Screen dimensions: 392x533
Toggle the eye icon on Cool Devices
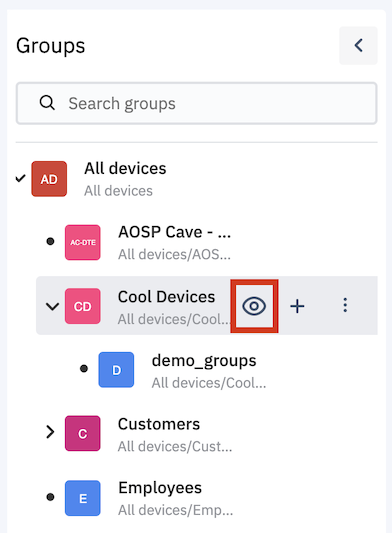pyautogui.click(x=254, y=306)
